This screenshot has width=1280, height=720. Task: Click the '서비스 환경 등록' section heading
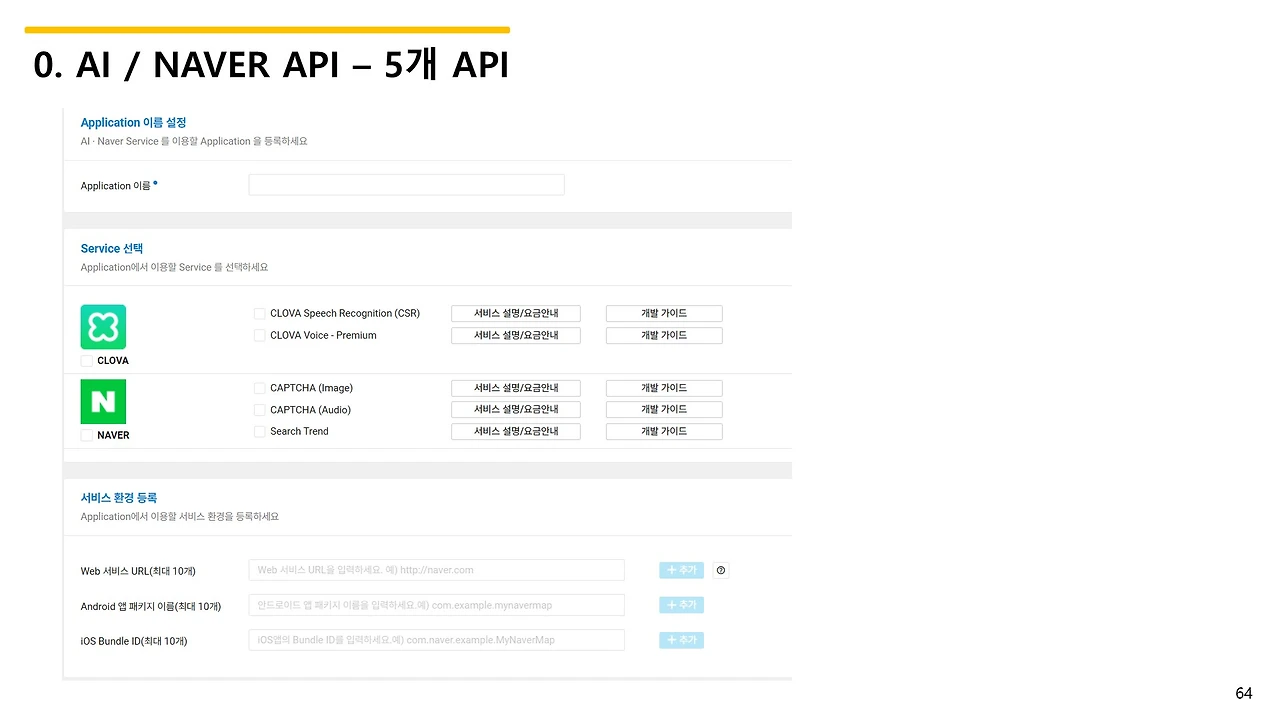coord(119,498)
